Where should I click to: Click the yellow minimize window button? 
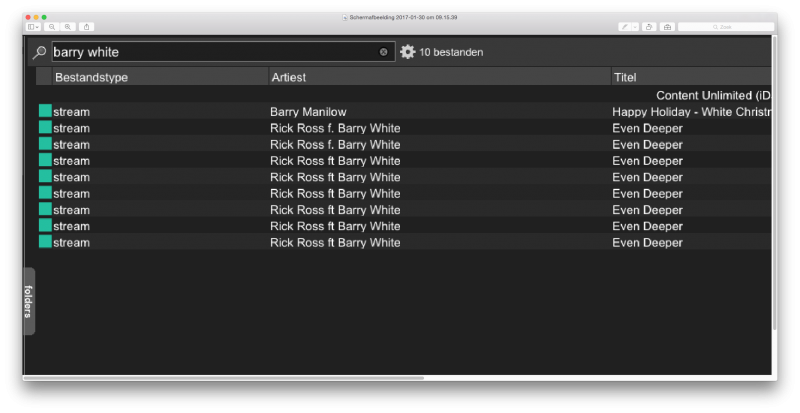[x=36, y=17]
